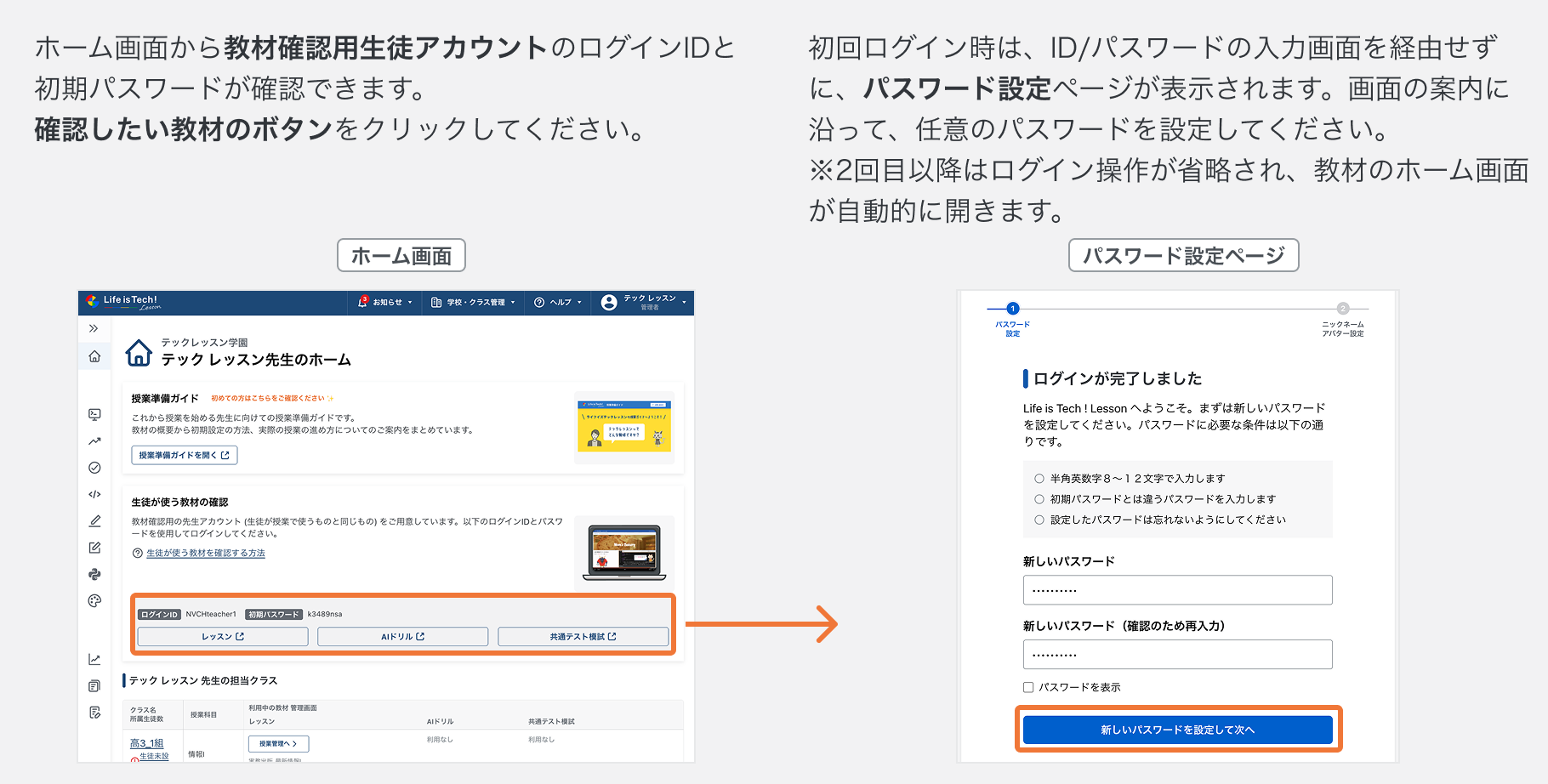Select the Python logo sidebar icon
The image size is (1548, 784).
coord(94,574)
